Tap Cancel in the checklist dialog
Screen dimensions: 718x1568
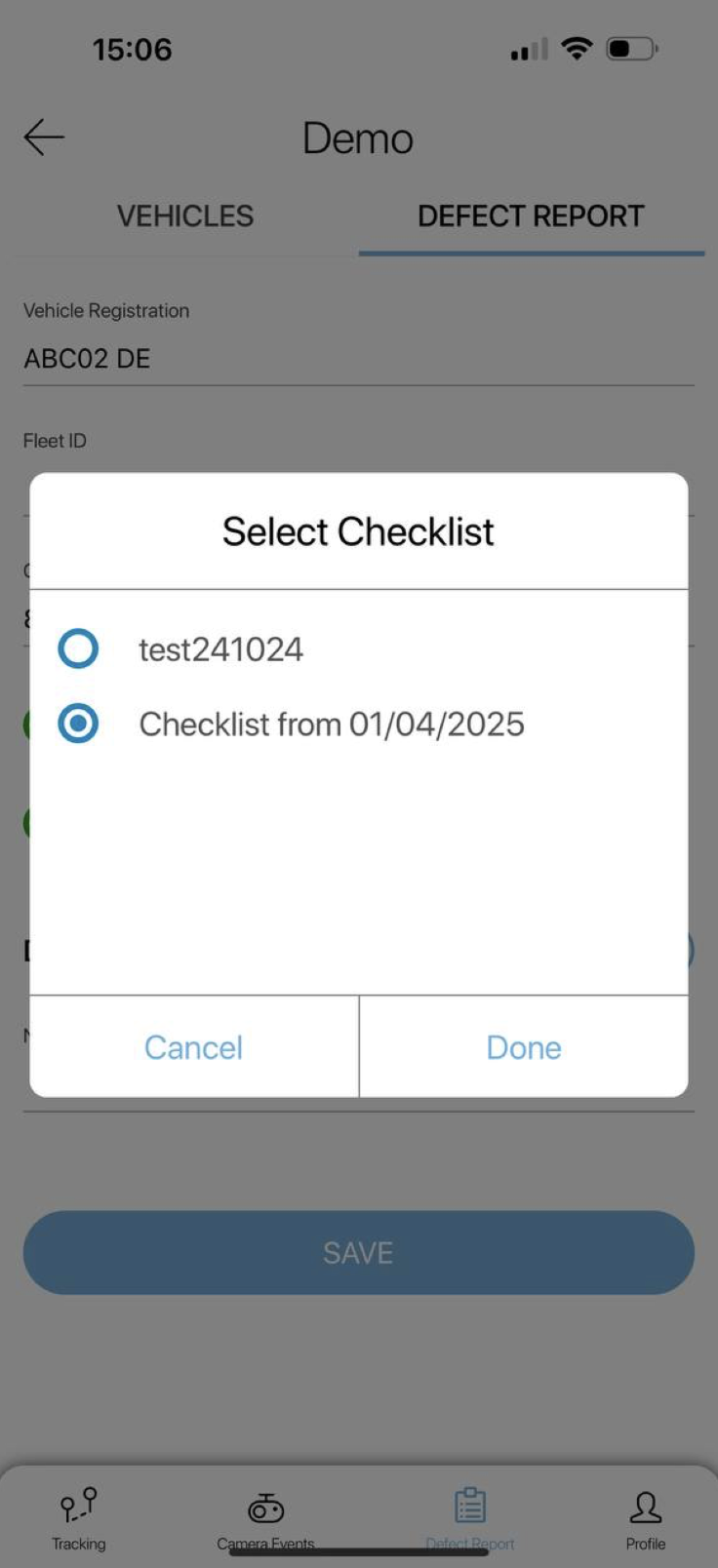[x=192, y=1046]
